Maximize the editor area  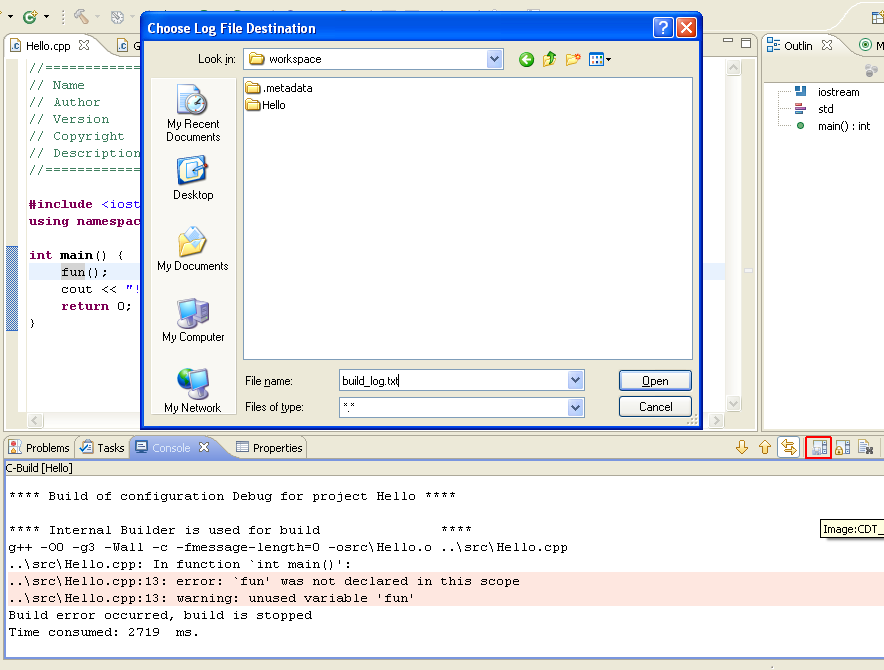tap(746, 43)
